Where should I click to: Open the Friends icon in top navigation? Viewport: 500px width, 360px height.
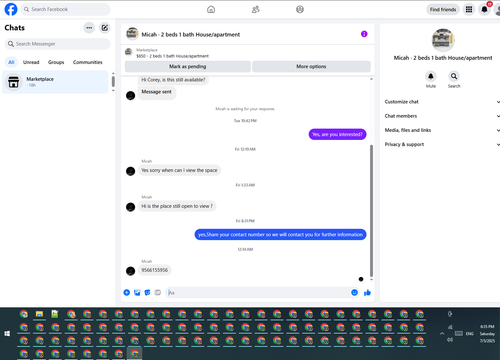[x=256, y=9]
